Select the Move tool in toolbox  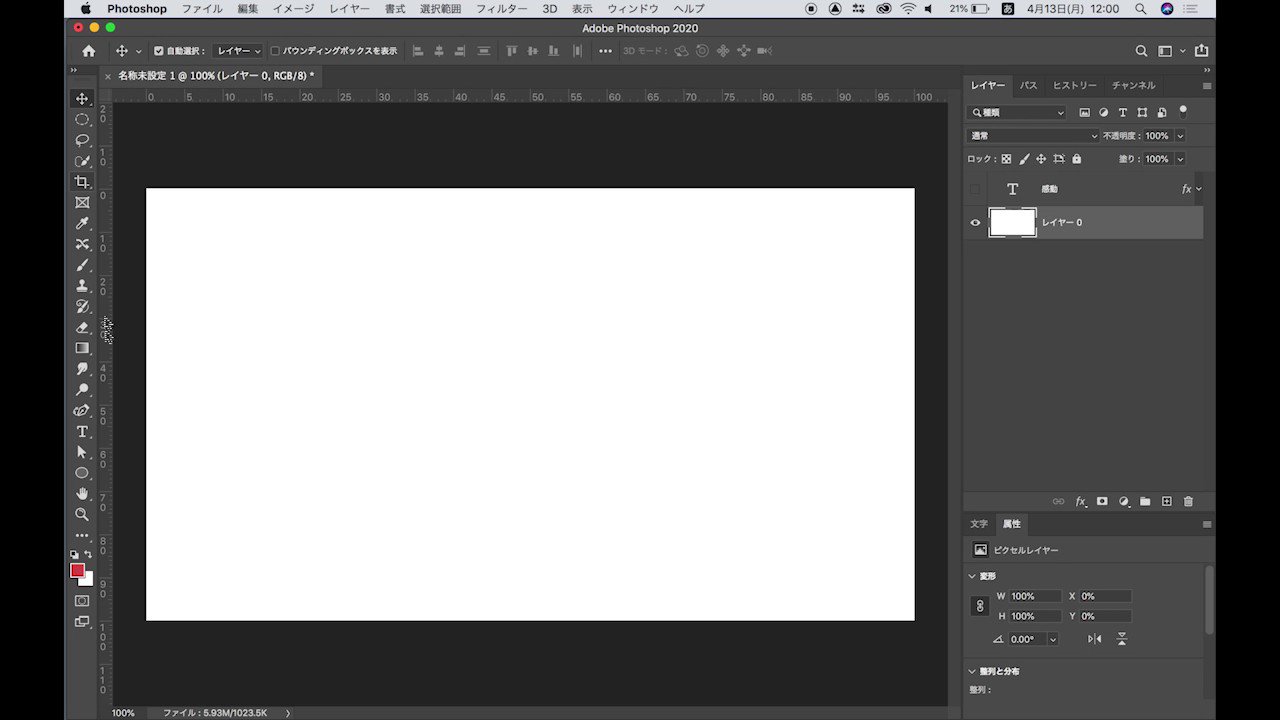point(82,99)
